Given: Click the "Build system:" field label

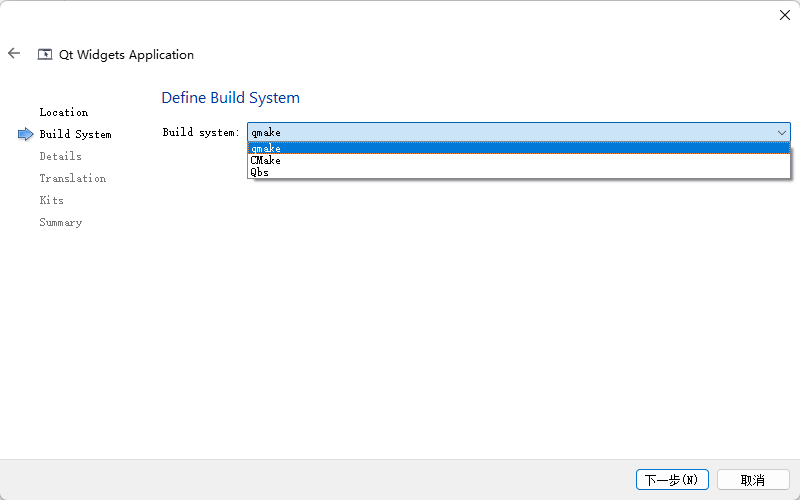Looking at the screenshot, I should pyautogui.click(x=200, y=132).
